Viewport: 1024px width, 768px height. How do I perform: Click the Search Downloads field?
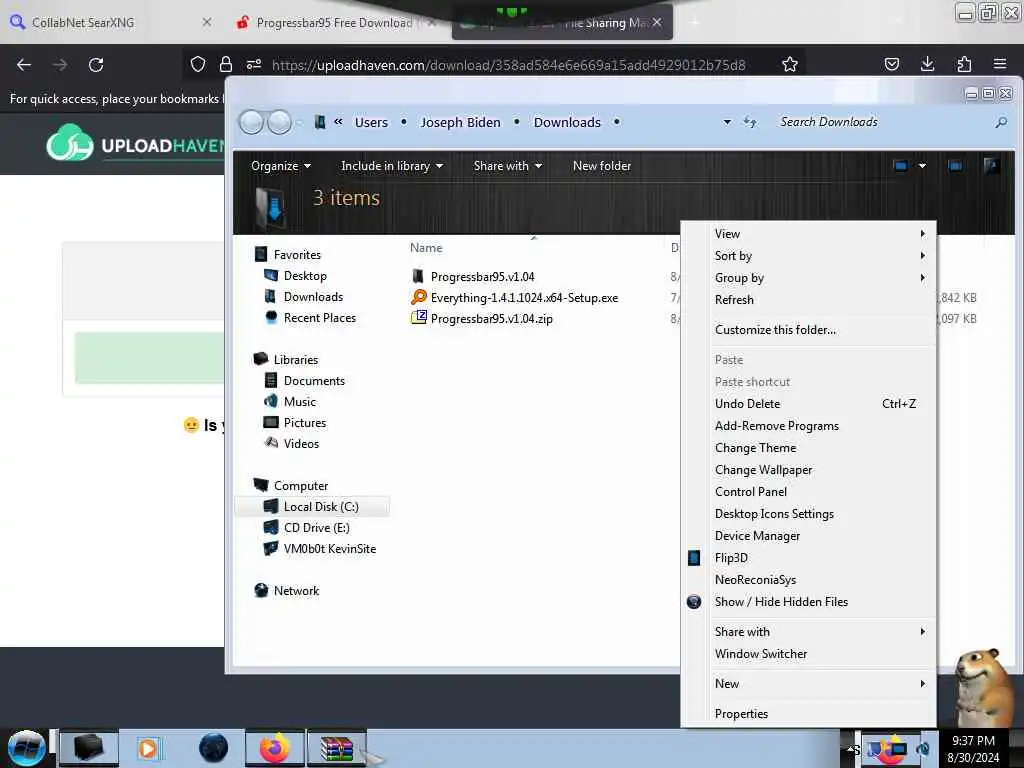(x=882, y=122)
